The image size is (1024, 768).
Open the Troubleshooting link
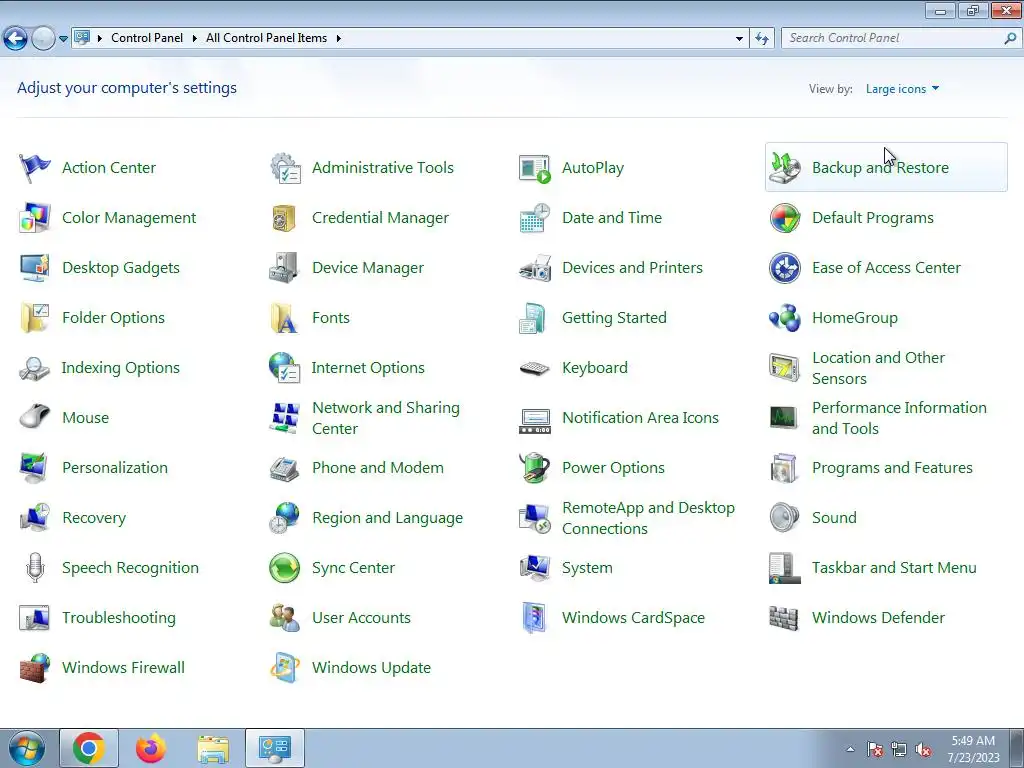(x=119, y=618)
